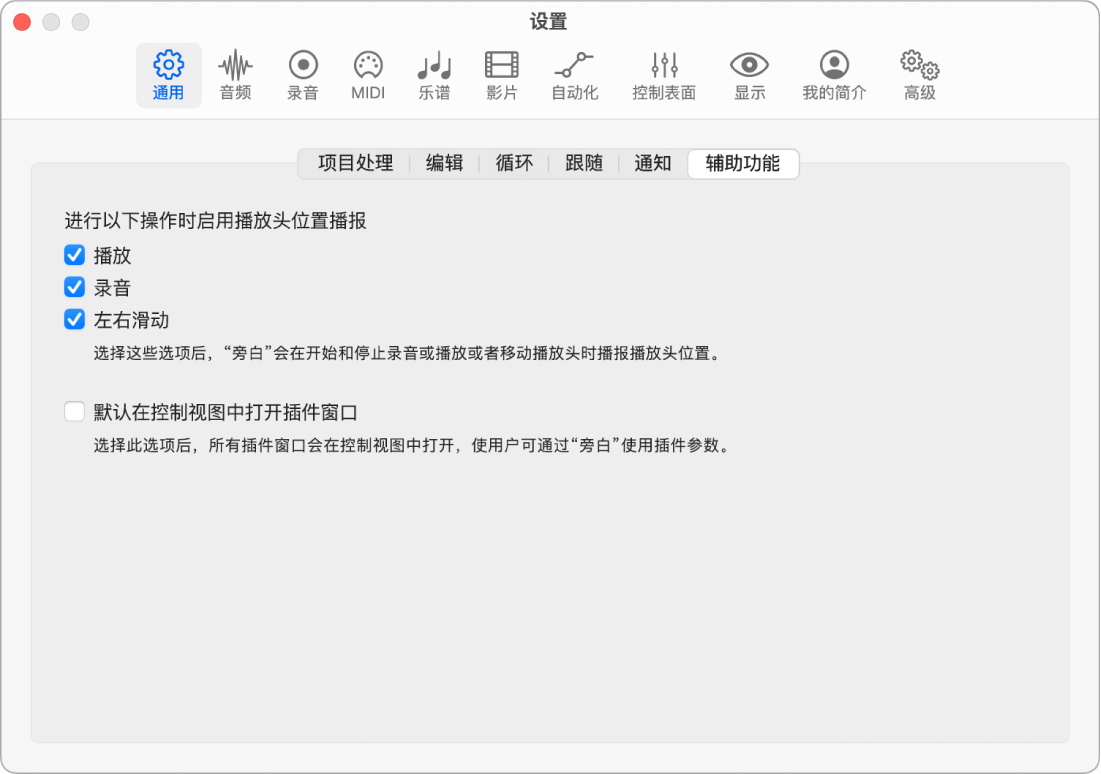Open the 控制表面 control surfaces pane
The width and height of the screenshot is (1101, 774).
click(x=664, y=75)
